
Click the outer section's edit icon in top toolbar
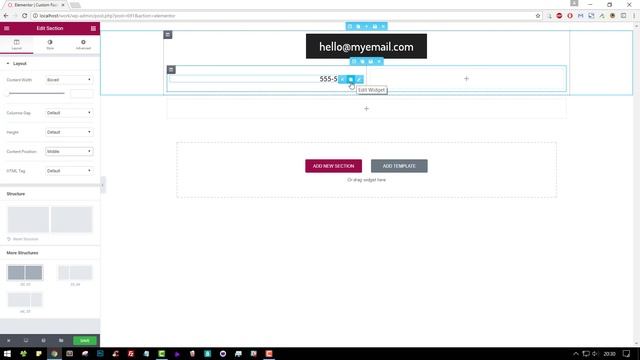350,27
